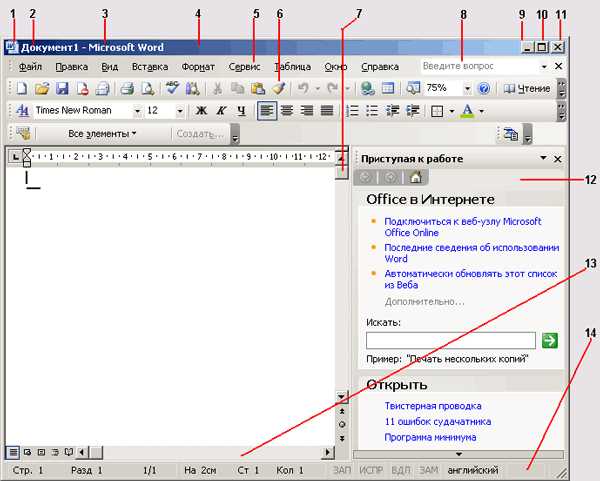This screenshot has height=481, width=600.
Task: Open recent file "Програмка минимума"
Action: point(430,437)
